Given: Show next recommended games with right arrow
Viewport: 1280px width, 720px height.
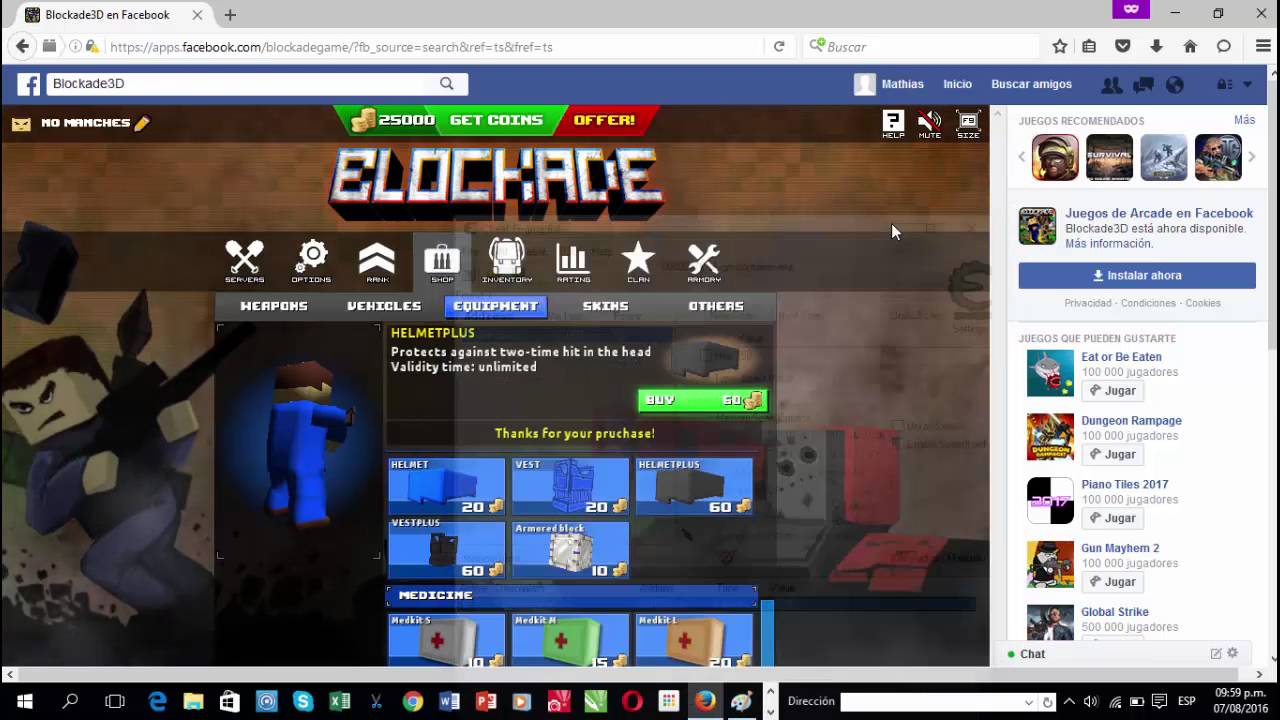Looking at the screenshot, I should (x=1251, y=157).
